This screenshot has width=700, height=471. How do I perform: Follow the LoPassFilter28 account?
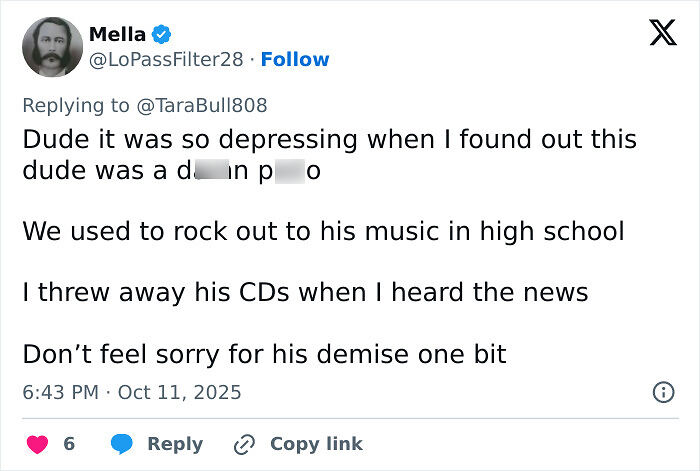tap(295, 60)
